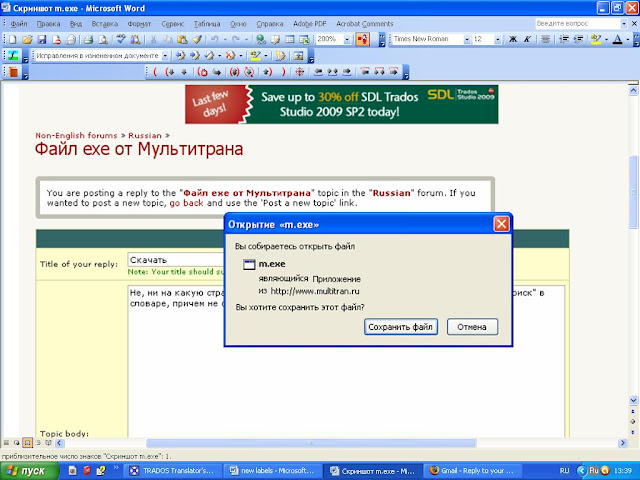The image size is (640, 480).
Task: Run the ABC spelling check
Action: point(121,40)
